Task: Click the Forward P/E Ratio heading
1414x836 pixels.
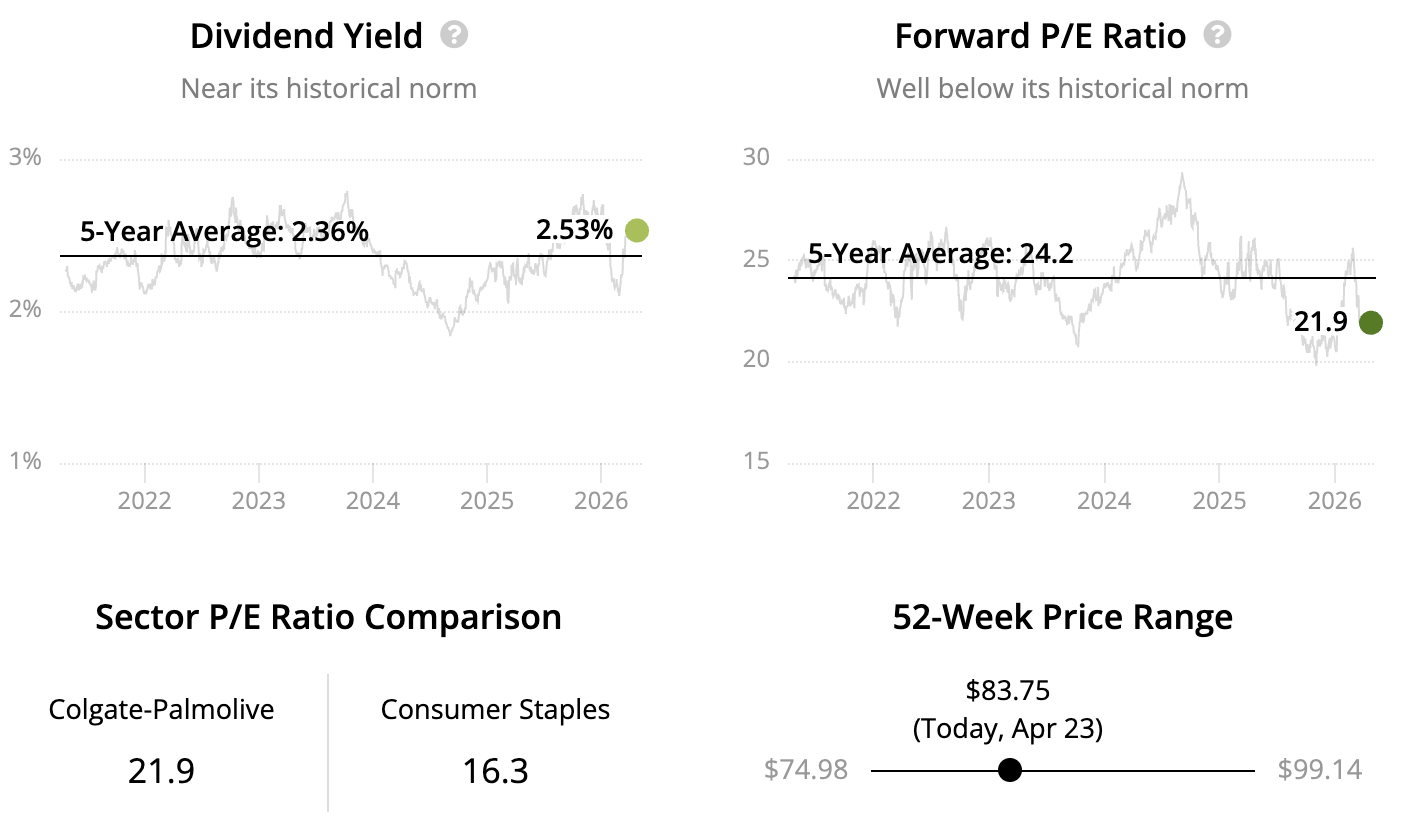Action: (1040, 37)
